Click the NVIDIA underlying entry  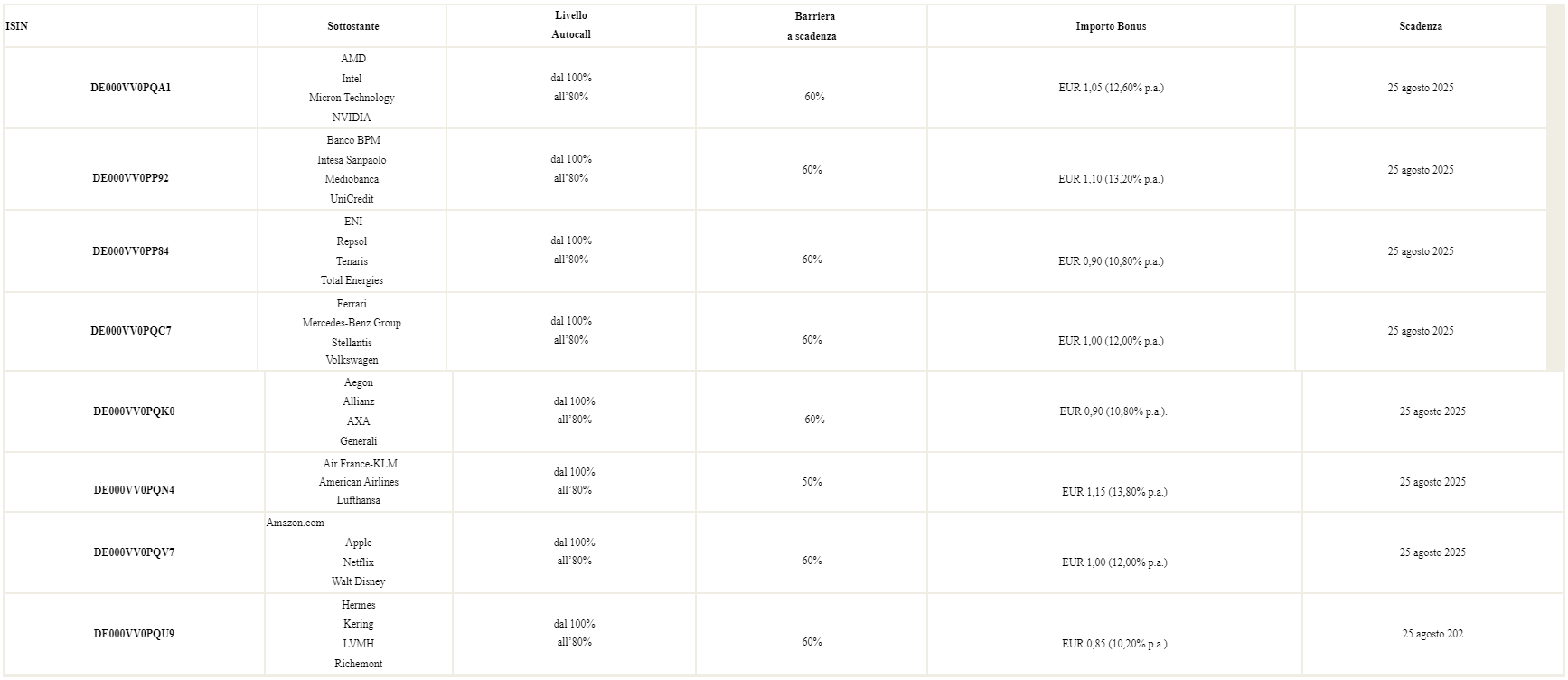coord(352,118)
